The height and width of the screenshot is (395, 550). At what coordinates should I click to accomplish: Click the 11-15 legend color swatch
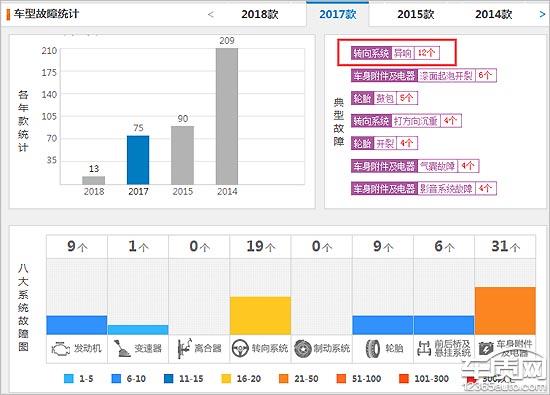(168, 379)
